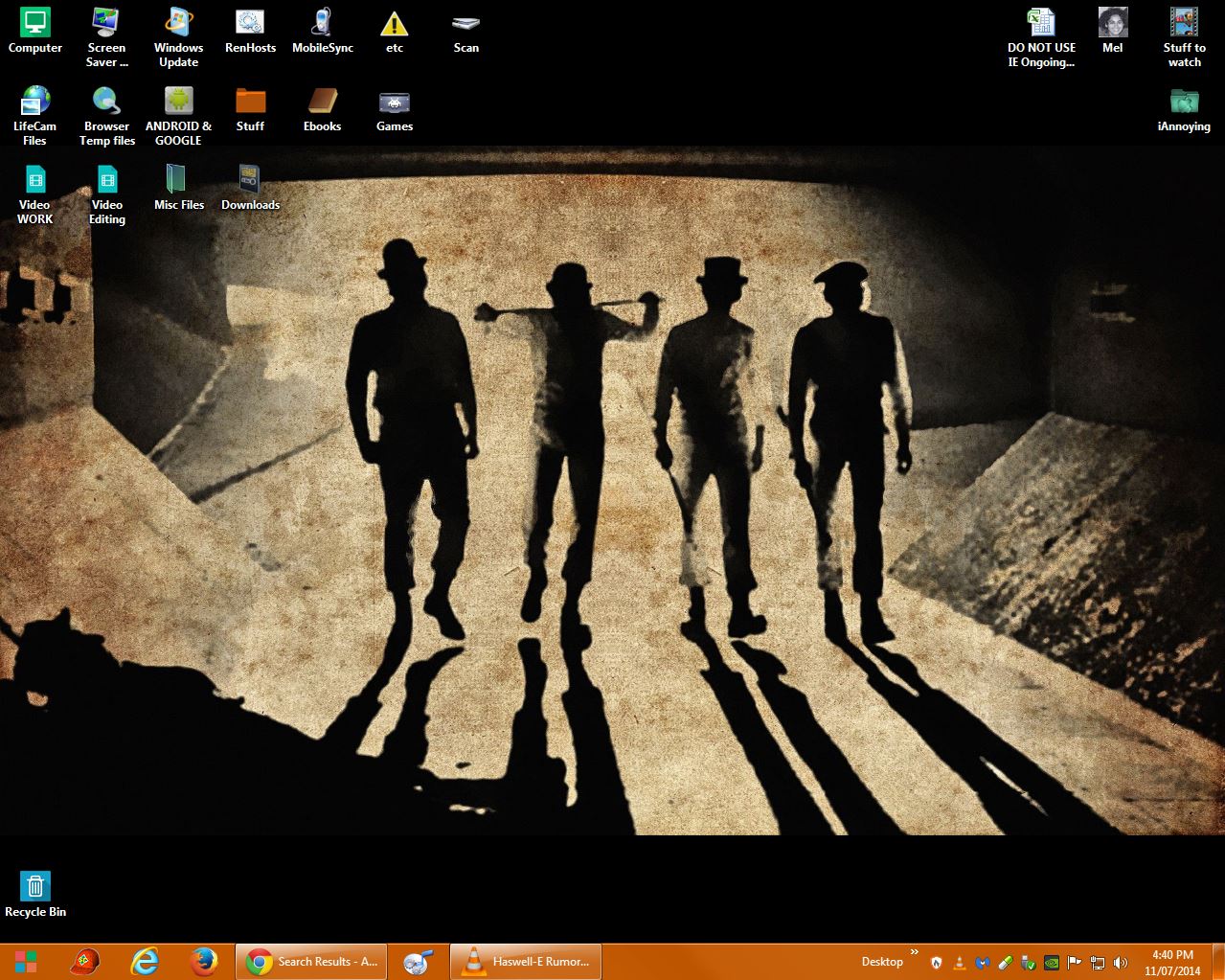Image resolution: width=1225 pixels, height=980 pixels.
Task: Open the network connection tray icon
Action: click(x=1098, y=963)
